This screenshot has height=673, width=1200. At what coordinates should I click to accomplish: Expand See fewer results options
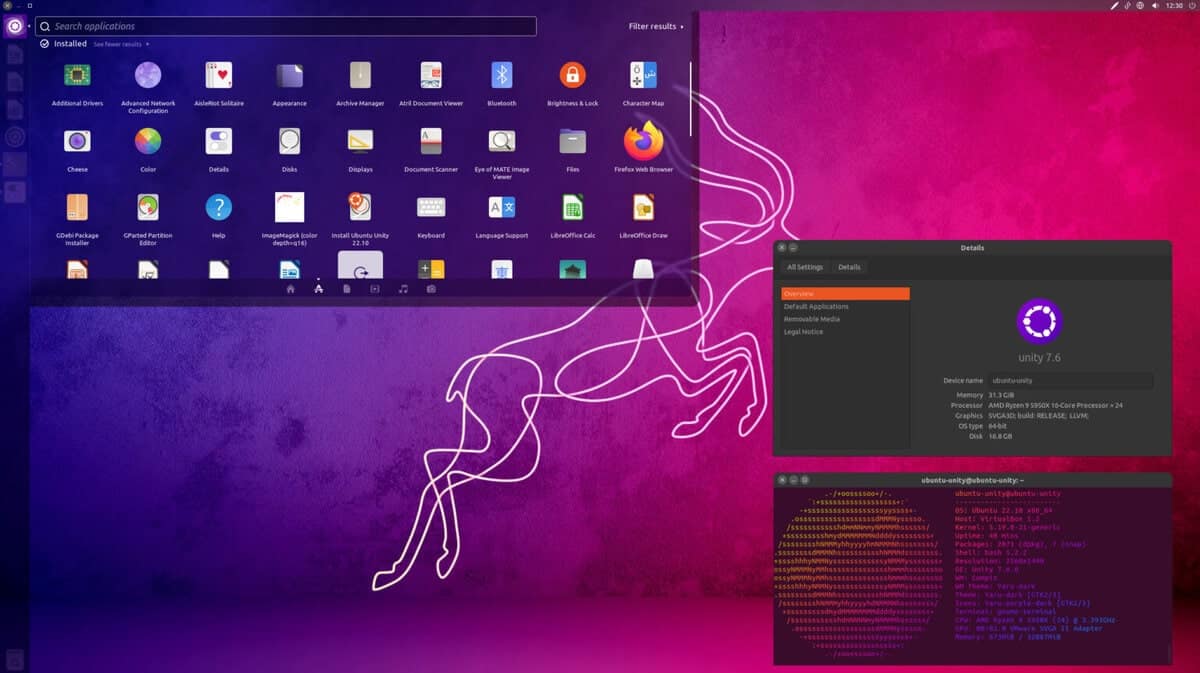pos(116,44)
